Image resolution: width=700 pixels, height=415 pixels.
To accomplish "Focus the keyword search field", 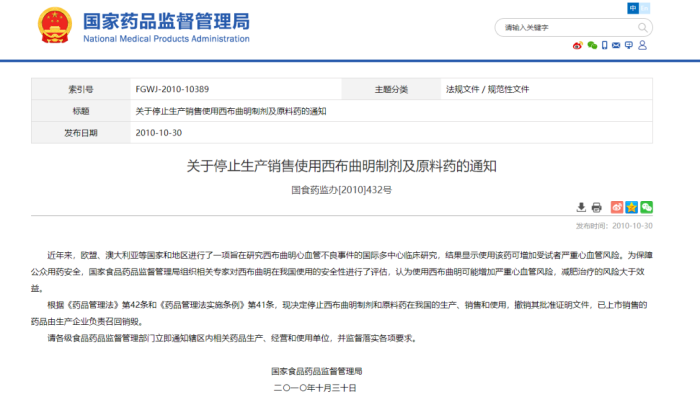I will [567, 28].
